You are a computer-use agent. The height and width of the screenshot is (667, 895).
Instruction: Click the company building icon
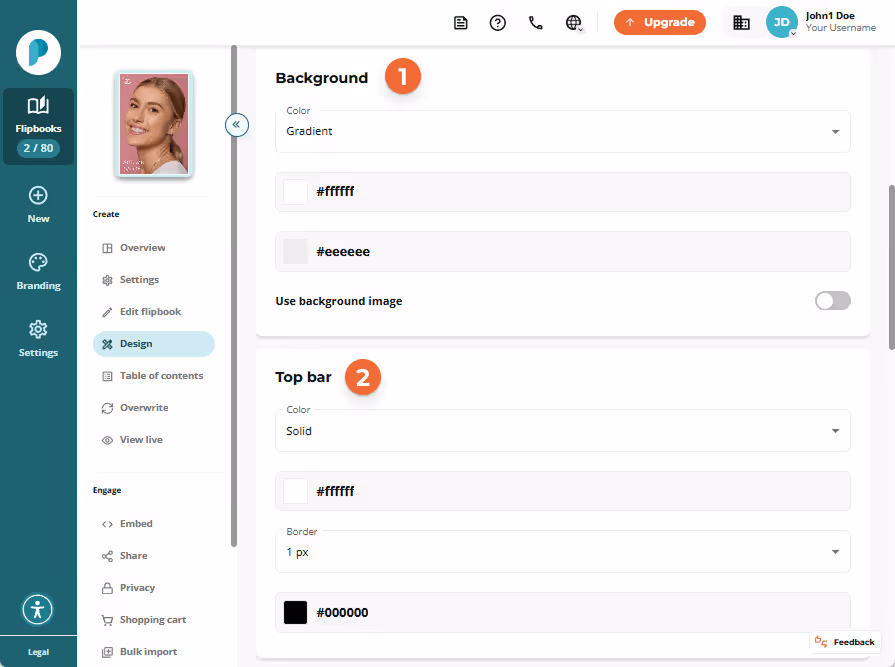tap(741, 23)
